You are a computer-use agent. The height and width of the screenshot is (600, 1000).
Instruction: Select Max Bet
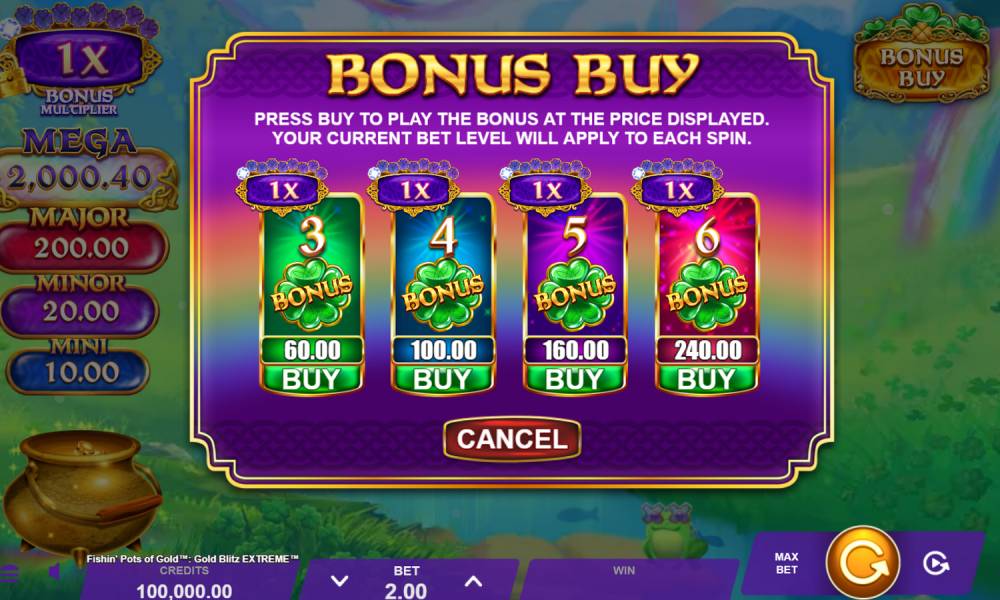[x=786, y=563]
